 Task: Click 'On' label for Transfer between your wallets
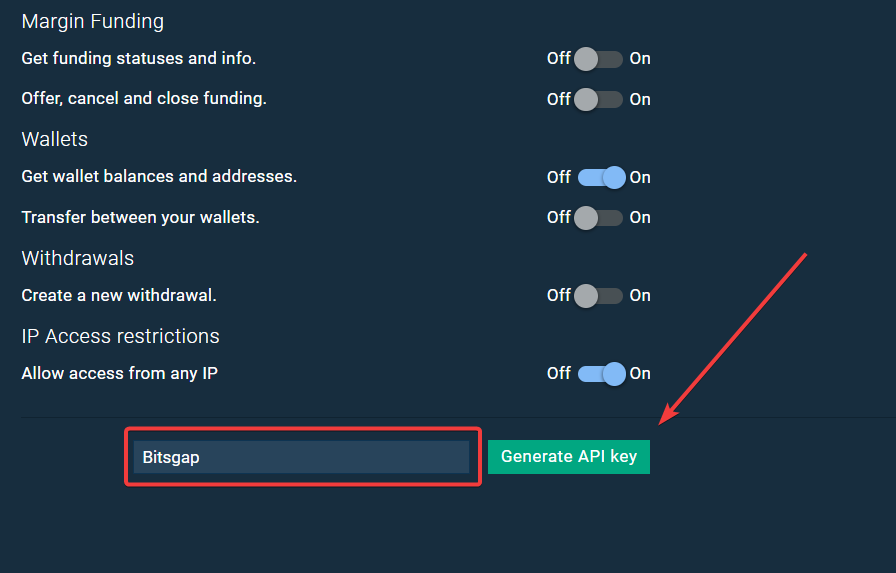coord(640,217)
